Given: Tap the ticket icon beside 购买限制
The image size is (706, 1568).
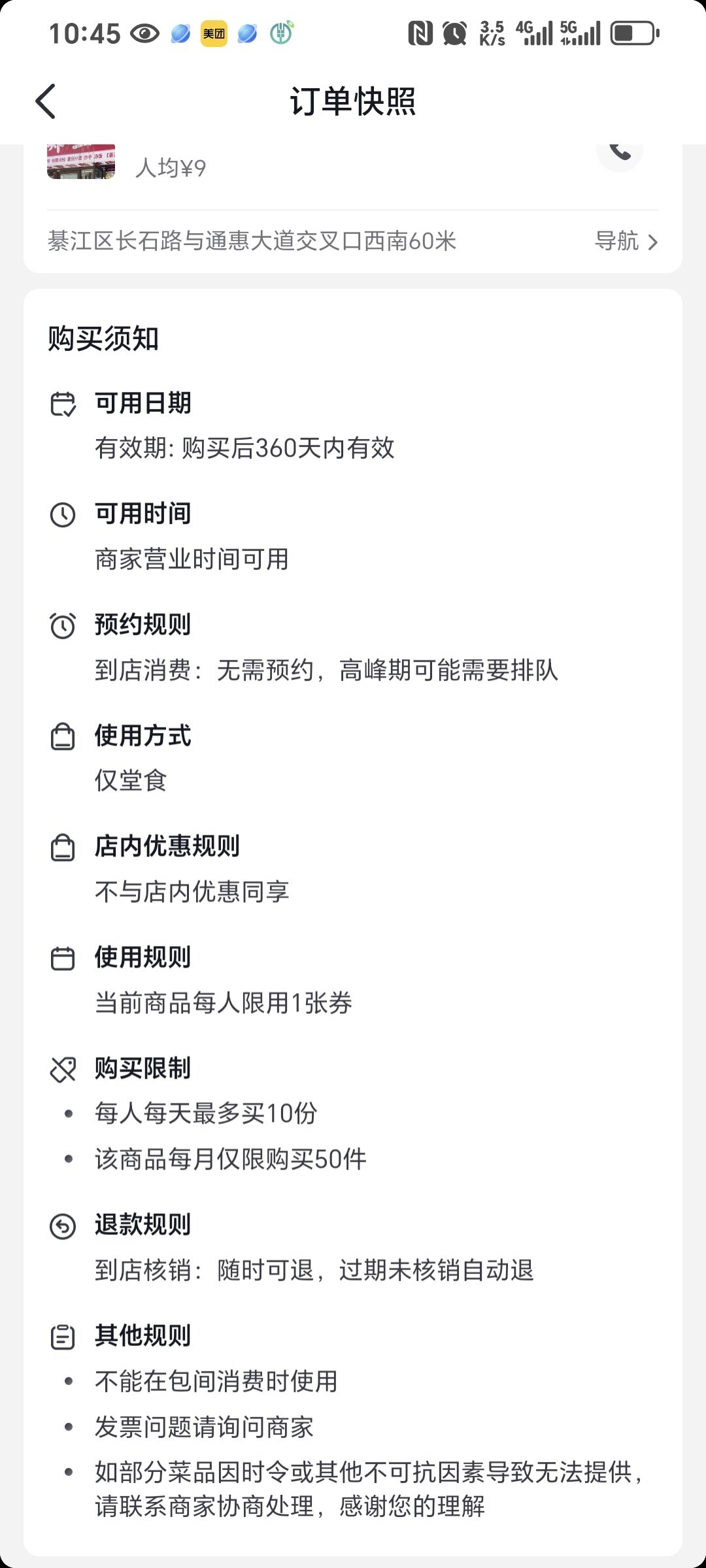Looking at the screenshot, I should 63,1070.
